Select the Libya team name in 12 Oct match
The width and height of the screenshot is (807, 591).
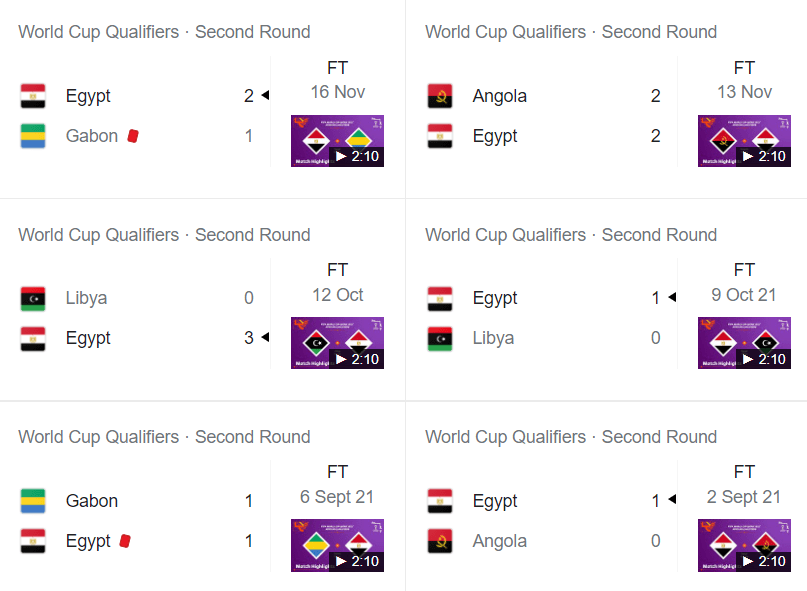point(86,298)
